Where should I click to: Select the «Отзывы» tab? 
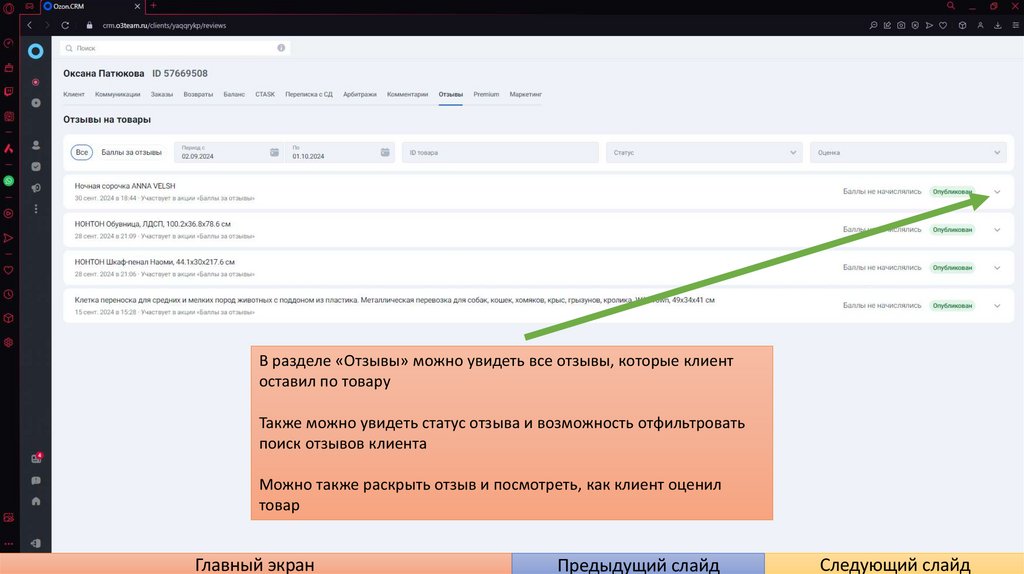[x=451, y=95]
